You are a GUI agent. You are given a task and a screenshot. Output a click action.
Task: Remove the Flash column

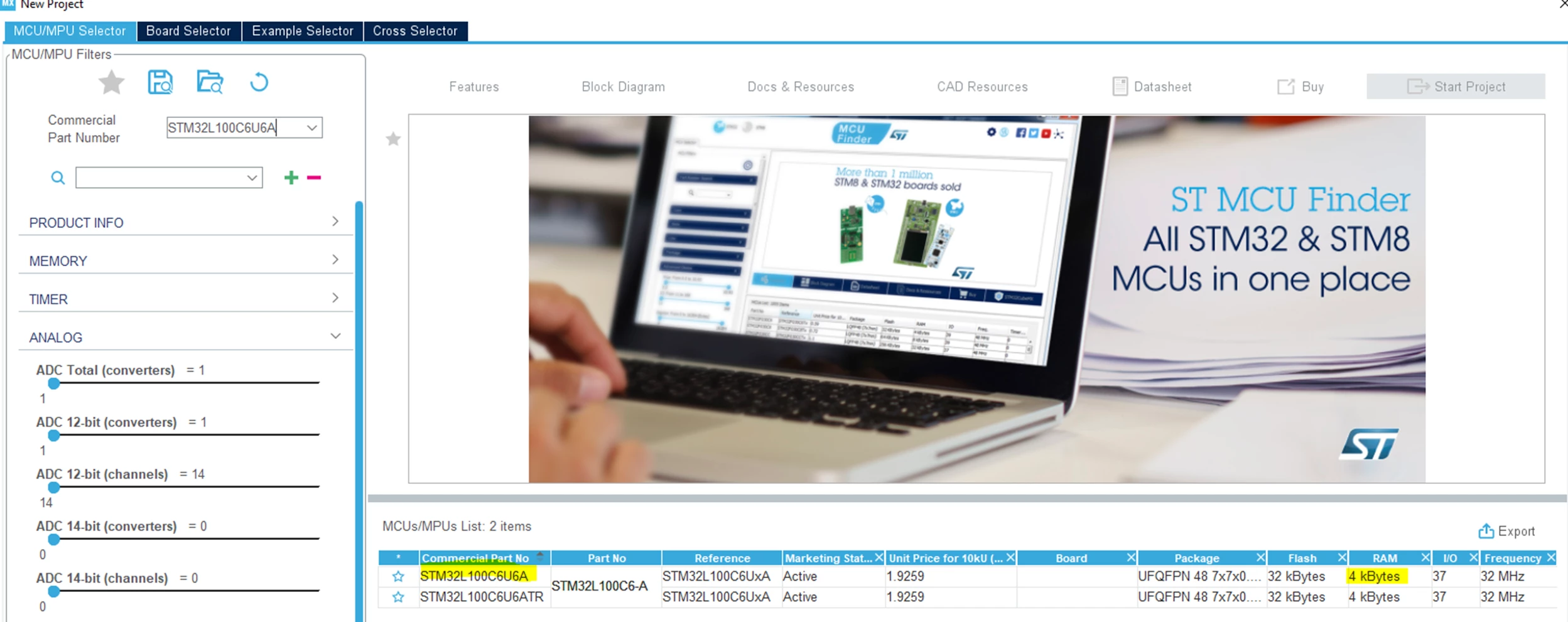[1342, 557]
